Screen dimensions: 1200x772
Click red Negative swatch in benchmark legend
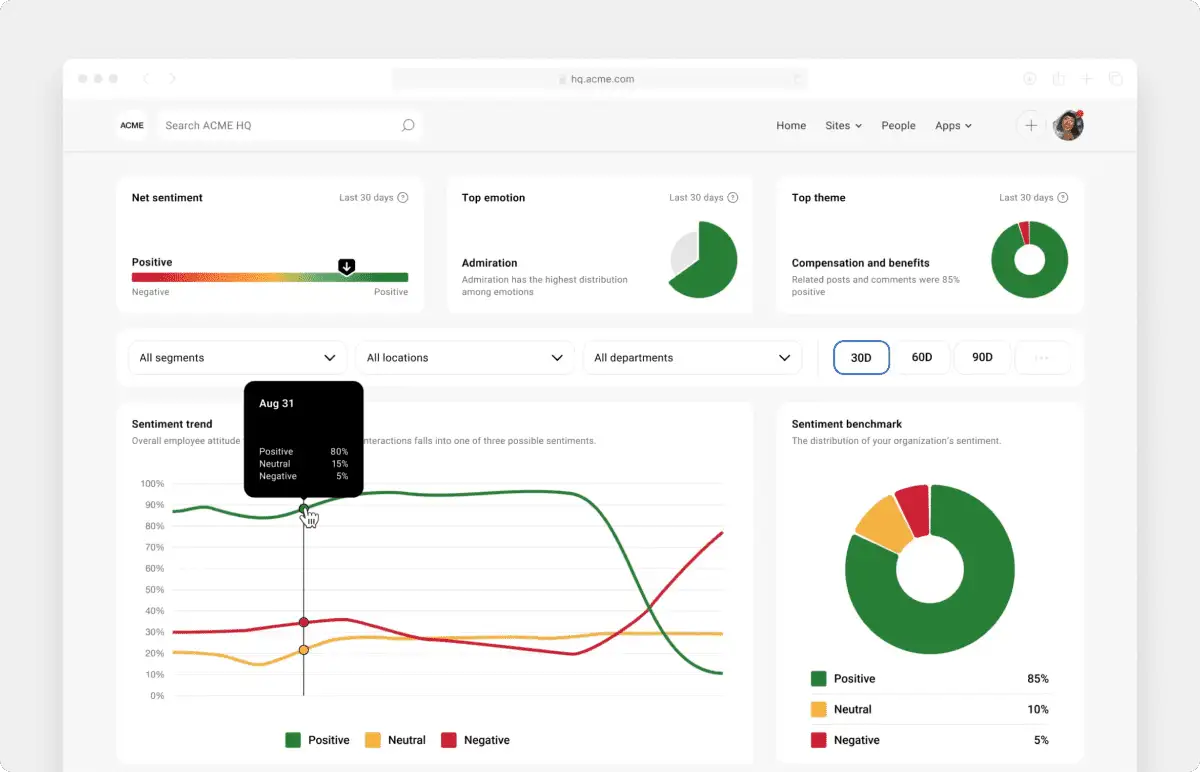coord(819,740)
